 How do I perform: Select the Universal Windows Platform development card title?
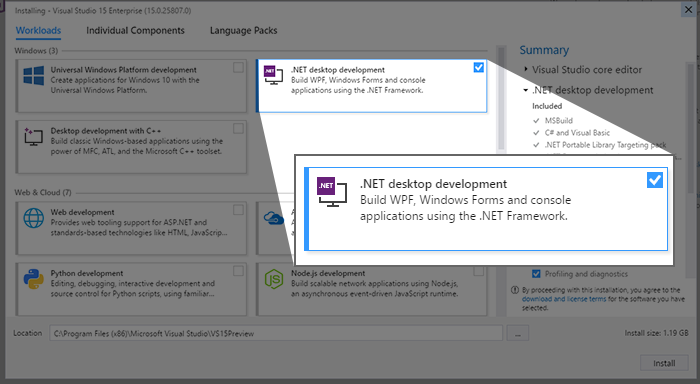(x=124, y=70)
